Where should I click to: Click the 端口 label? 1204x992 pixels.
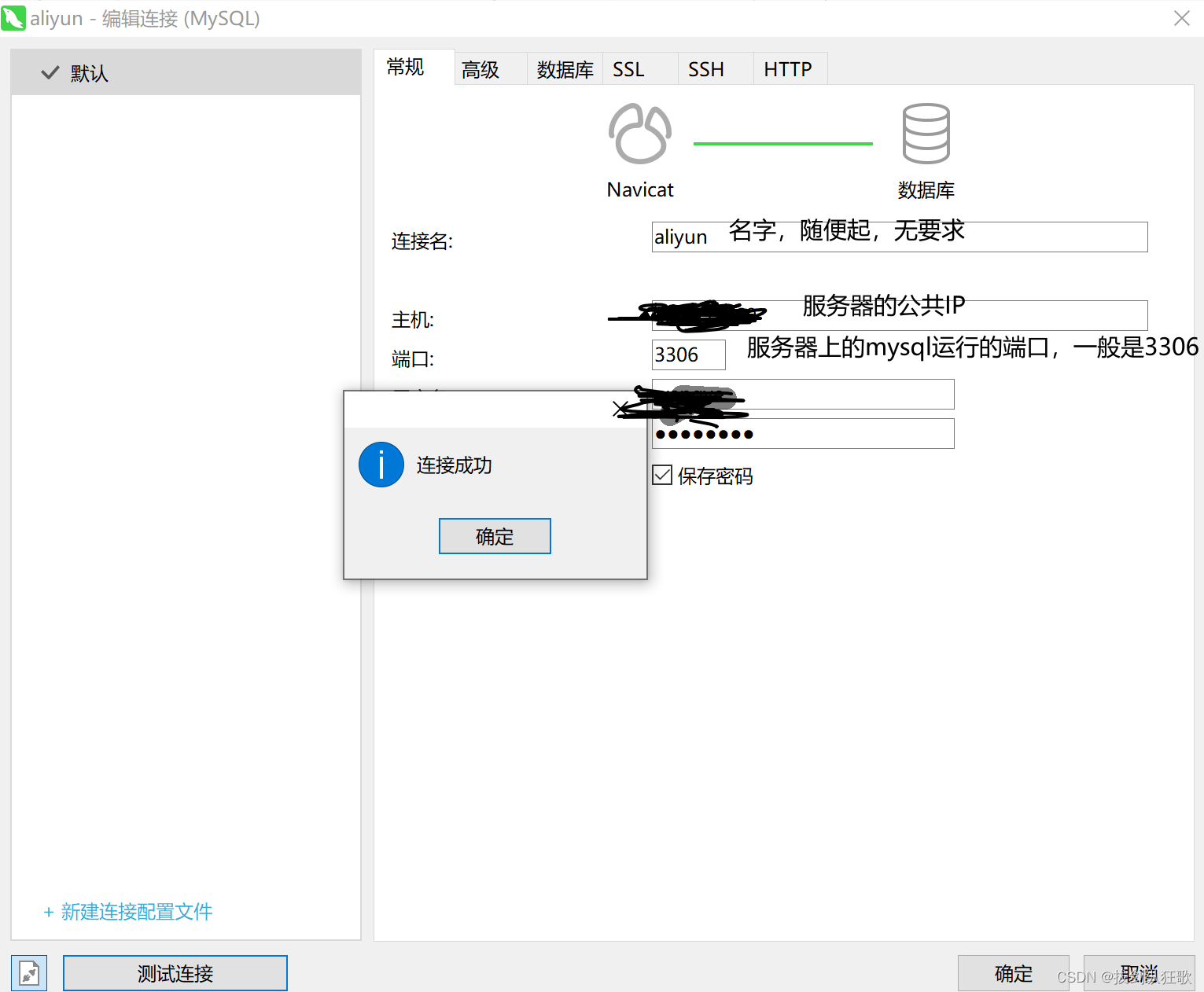pyautogui.click(x=413, y=358)
